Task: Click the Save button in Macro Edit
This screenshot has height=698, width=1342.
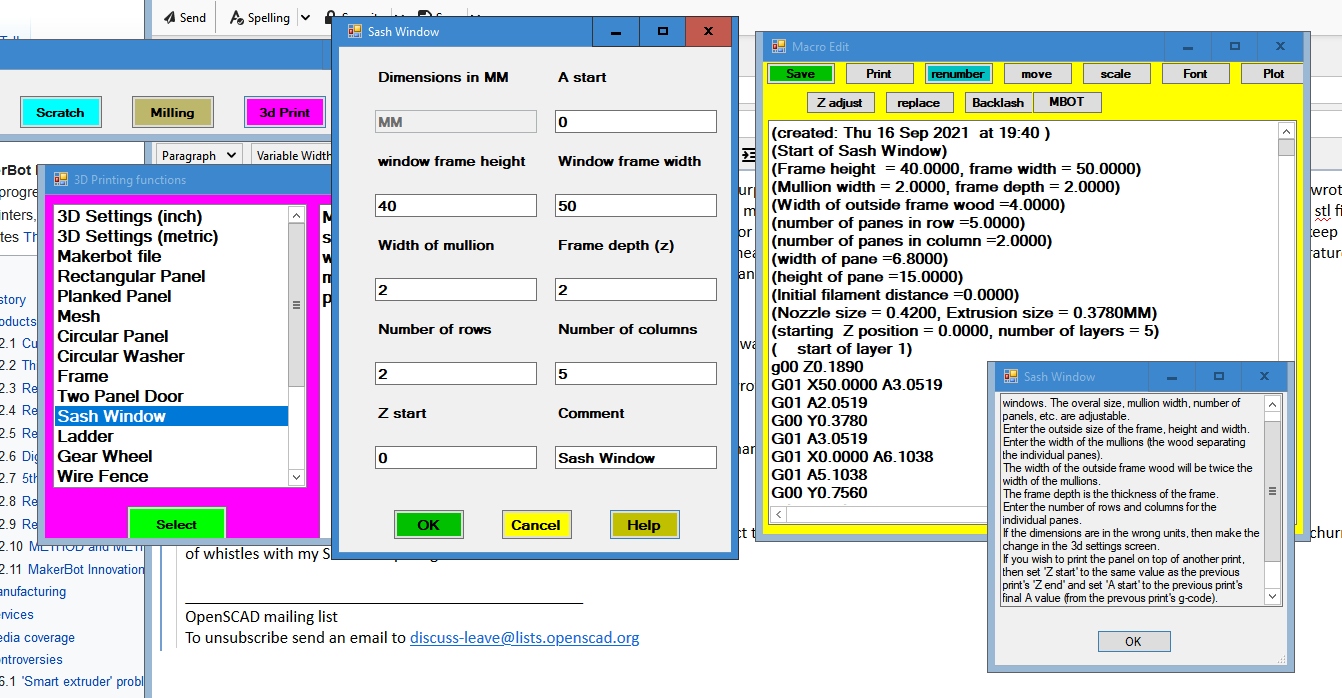Action: point(800,74)
